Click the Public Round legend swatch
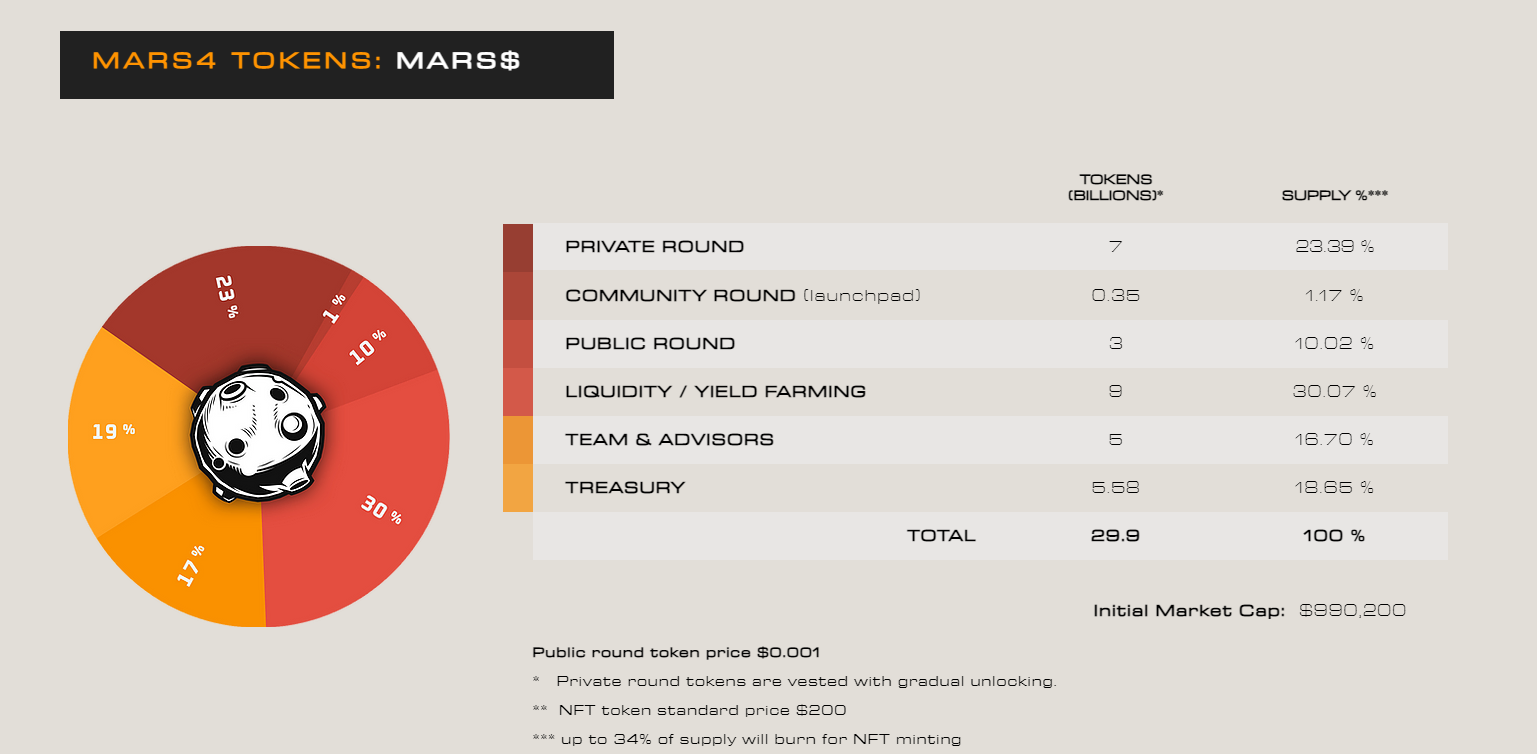This screenshot has width=1537, height=754. [518, 343]
